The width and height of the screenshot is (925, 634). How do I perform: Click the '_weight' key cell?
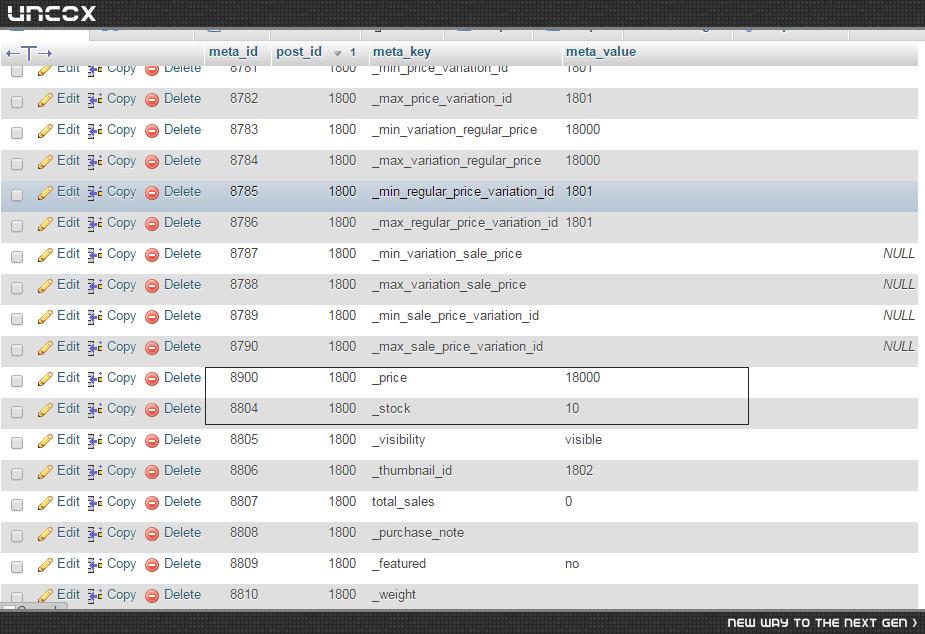point(393,595)
